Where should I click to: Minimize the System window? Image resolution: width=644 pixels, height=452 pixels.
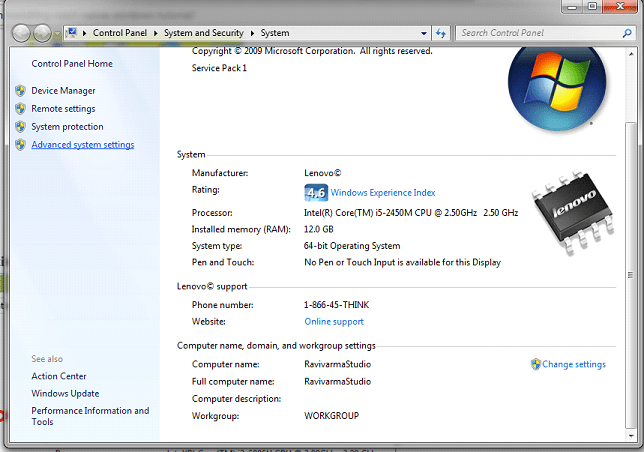tap(572, 6)
